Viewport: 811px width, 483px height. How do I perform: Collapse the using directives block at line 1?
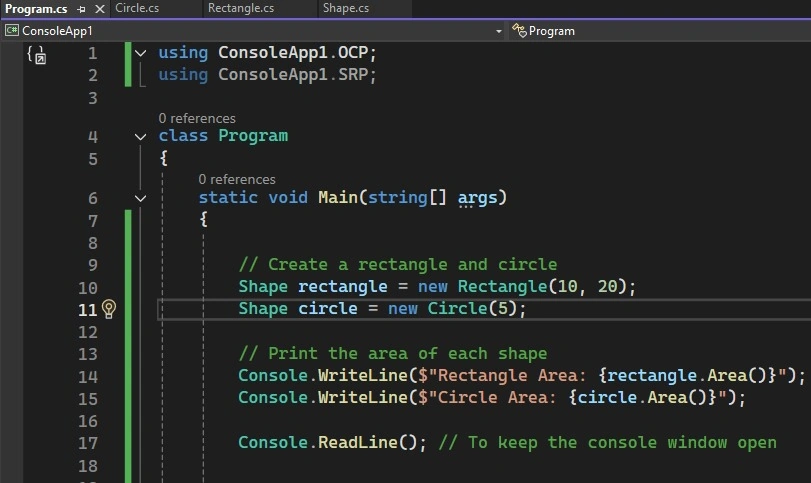(x=140, y=53)
